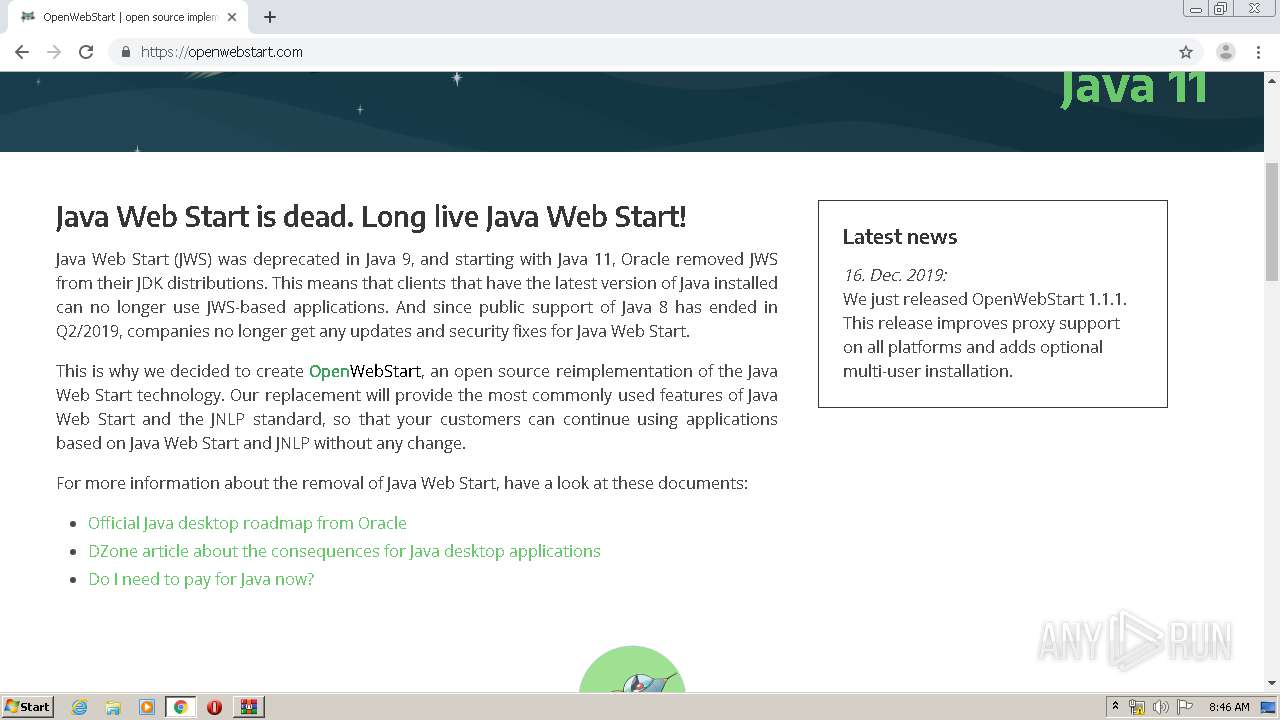Image resolution: width=1280 pixels, height=720 pixels.
Task: Open Chrome three-dot menu
Action: click(x=1258, y=52)
